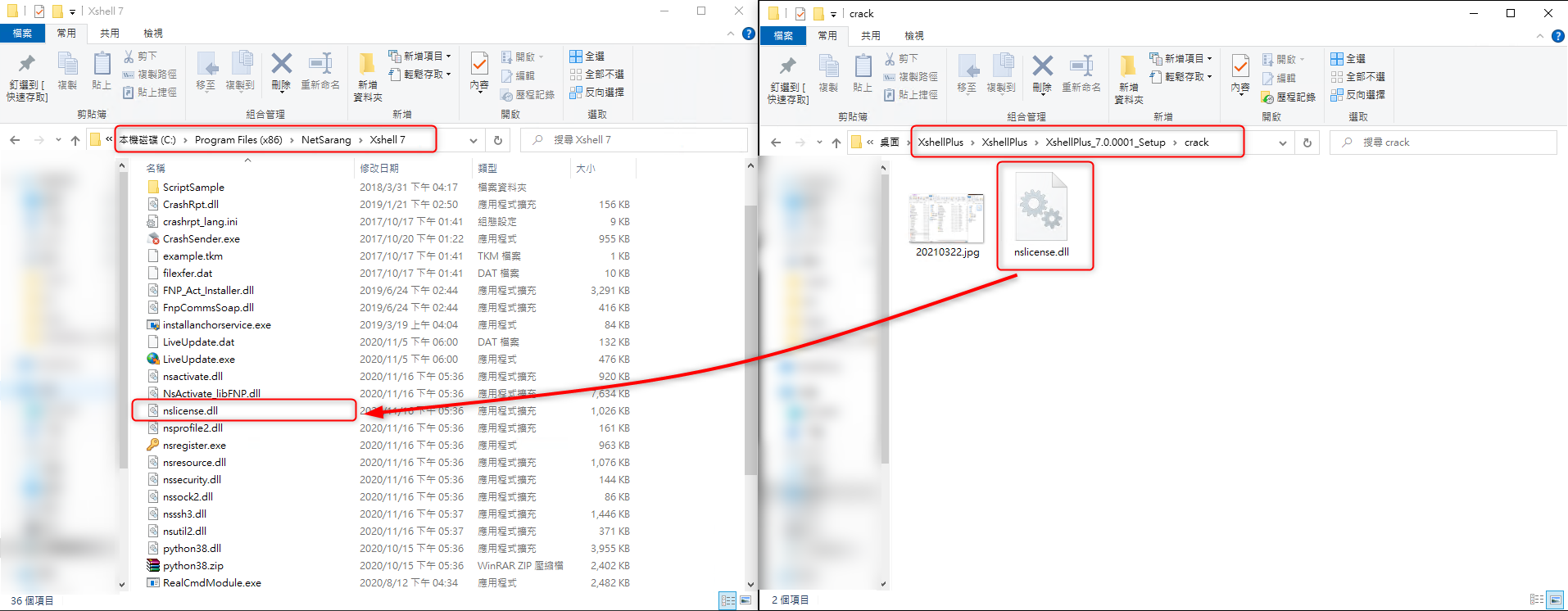Screen dimensions: 1568x611
Task: Click New folder (新增資料夾) in Xshell 7 ribbon
Action: tap(368, 78)
